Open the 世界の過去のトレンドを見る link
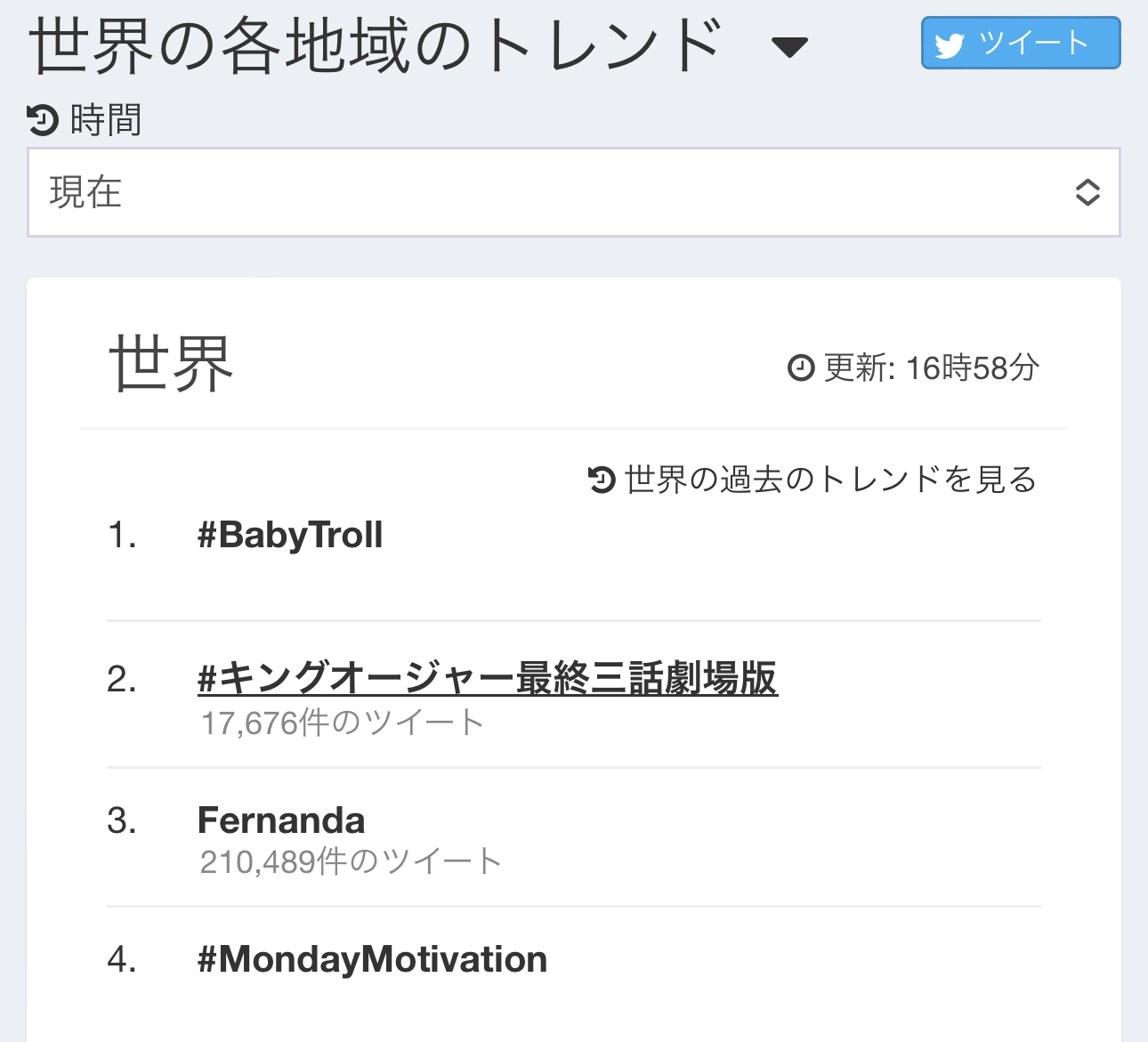Image resolution: width=1148 pixels, height=1042 pixels. (831, 480)
